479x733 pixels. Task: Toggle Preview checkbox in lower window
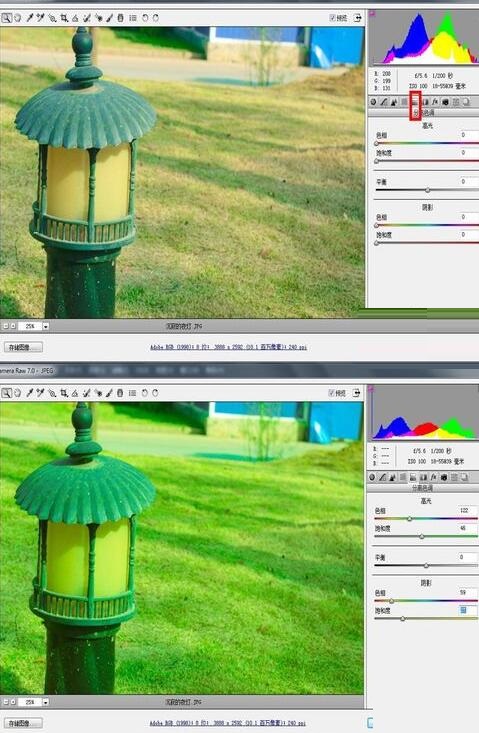point(331,393)
